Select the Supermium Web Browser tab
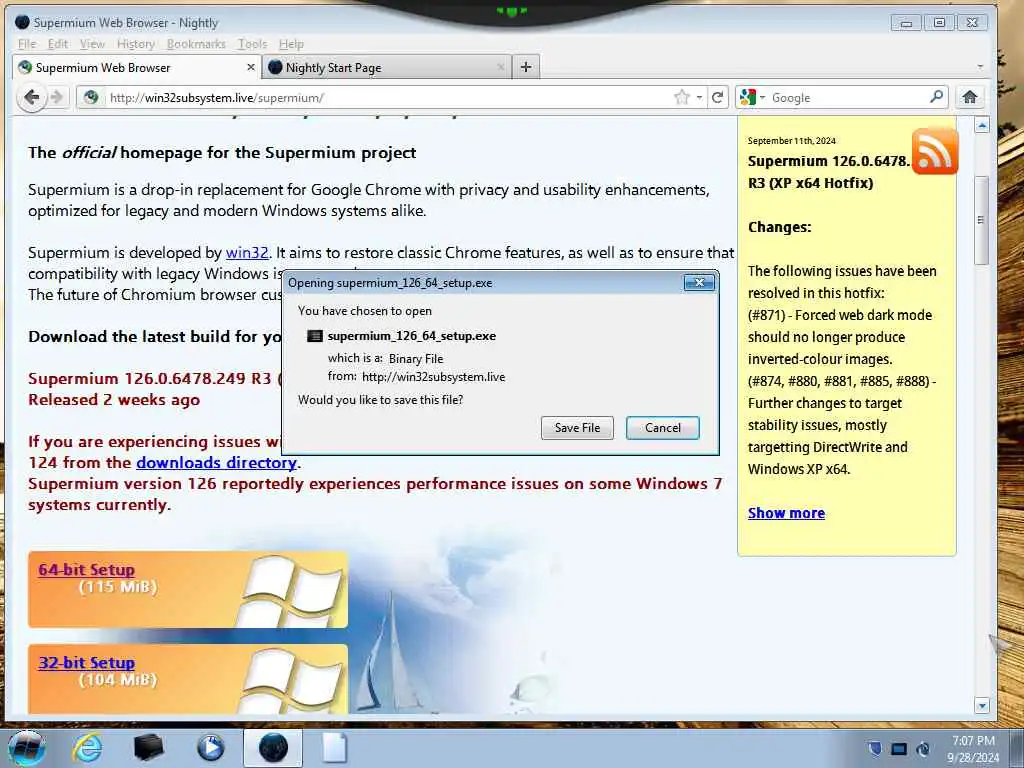This screenshot has width=1024, height=768. (x=136, y=67)
